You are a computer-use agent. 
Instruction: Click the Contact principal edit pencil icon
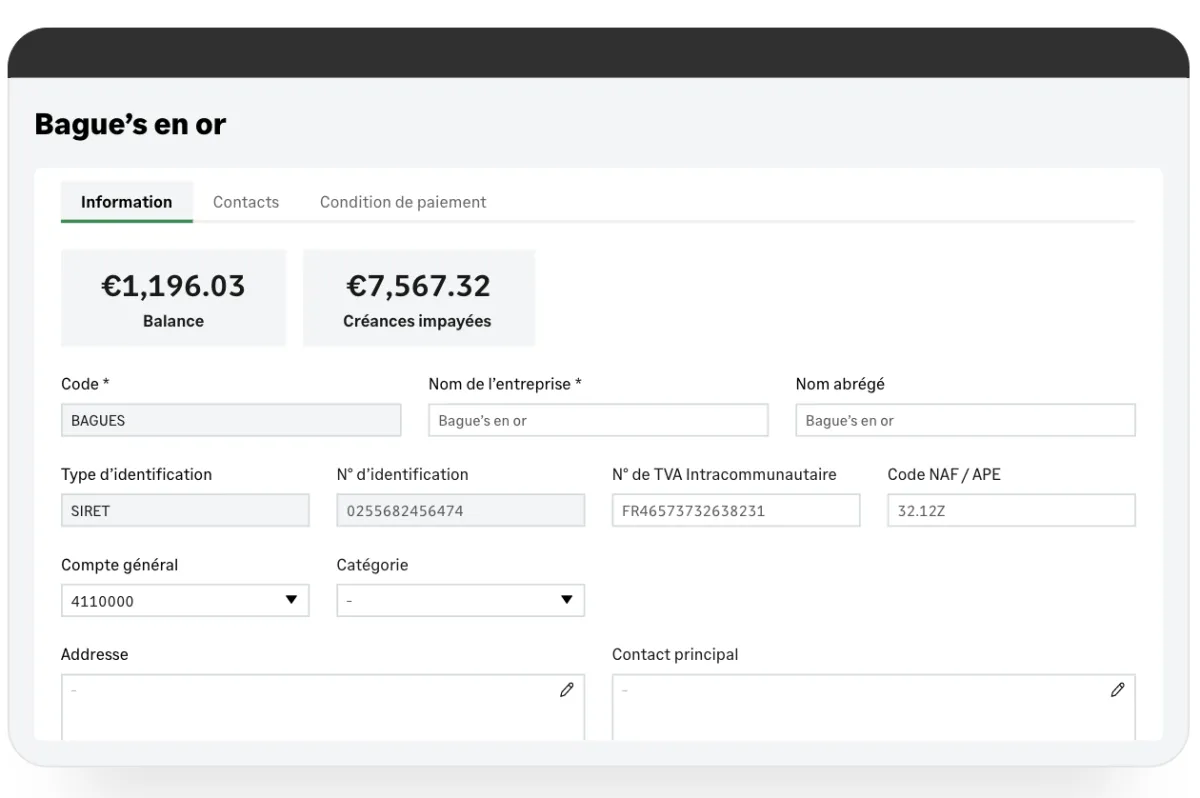click(x=1118, y=689)
